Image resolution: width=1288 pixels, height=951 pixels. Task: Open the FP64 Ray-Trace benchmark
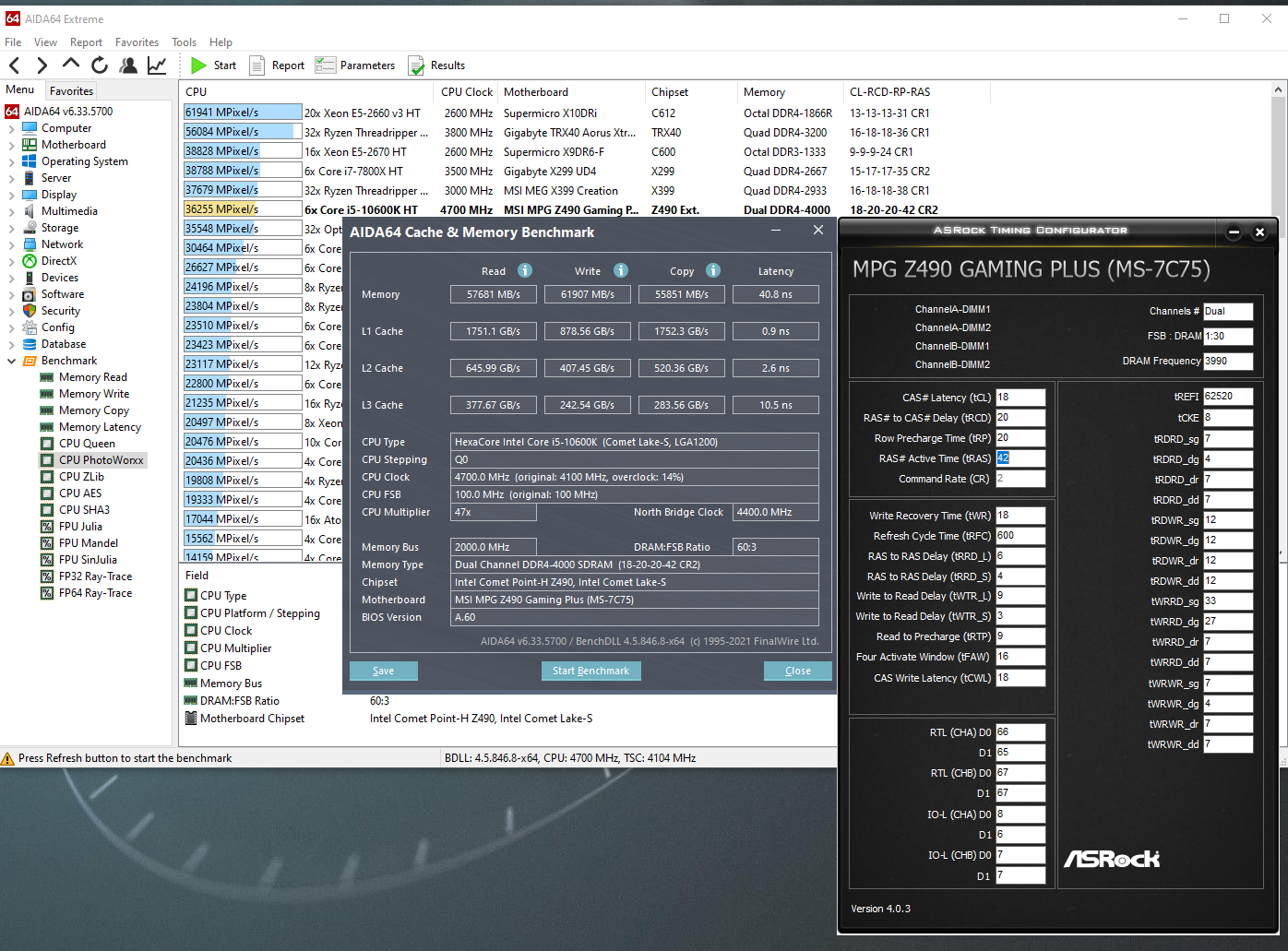[x=95, y=593]
